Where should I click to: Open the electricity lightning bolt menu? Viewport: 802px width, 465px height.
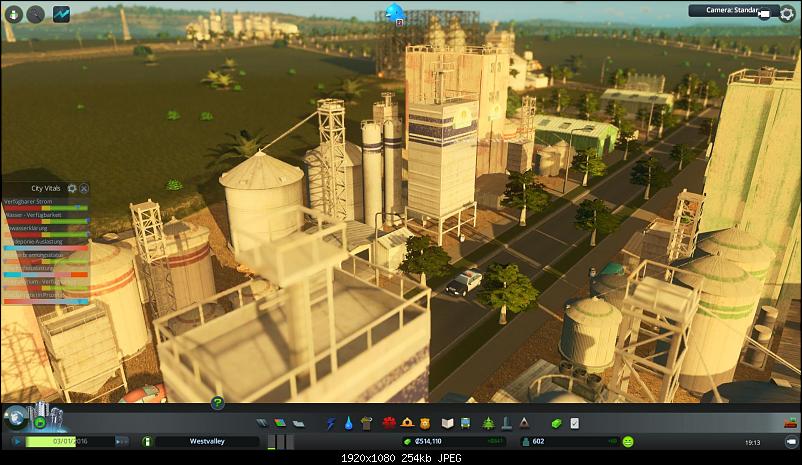pos(331,423)
